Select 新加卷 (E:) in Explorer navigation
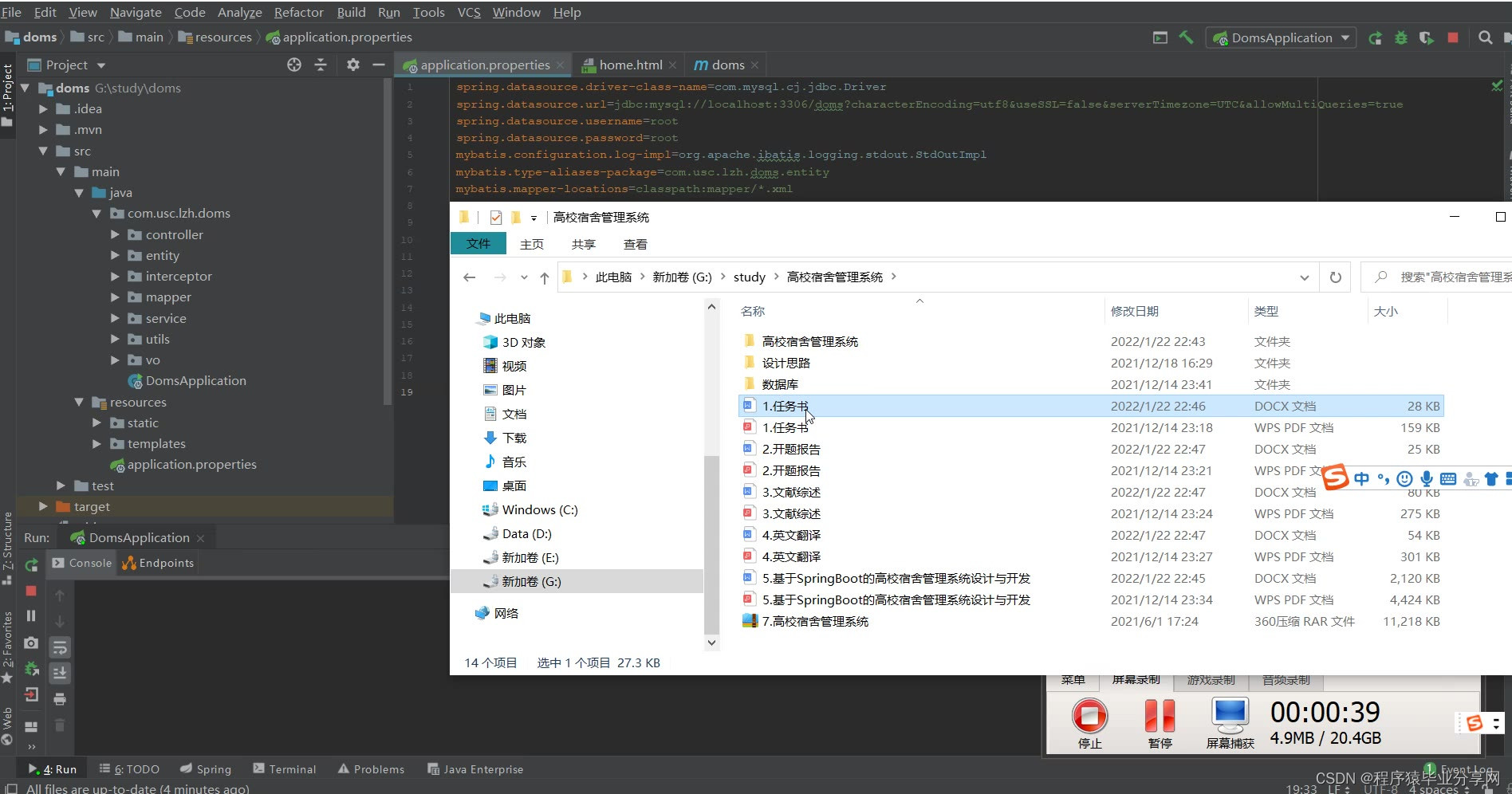This screenshot has width=1512, height=794. (x=530, y=558)
